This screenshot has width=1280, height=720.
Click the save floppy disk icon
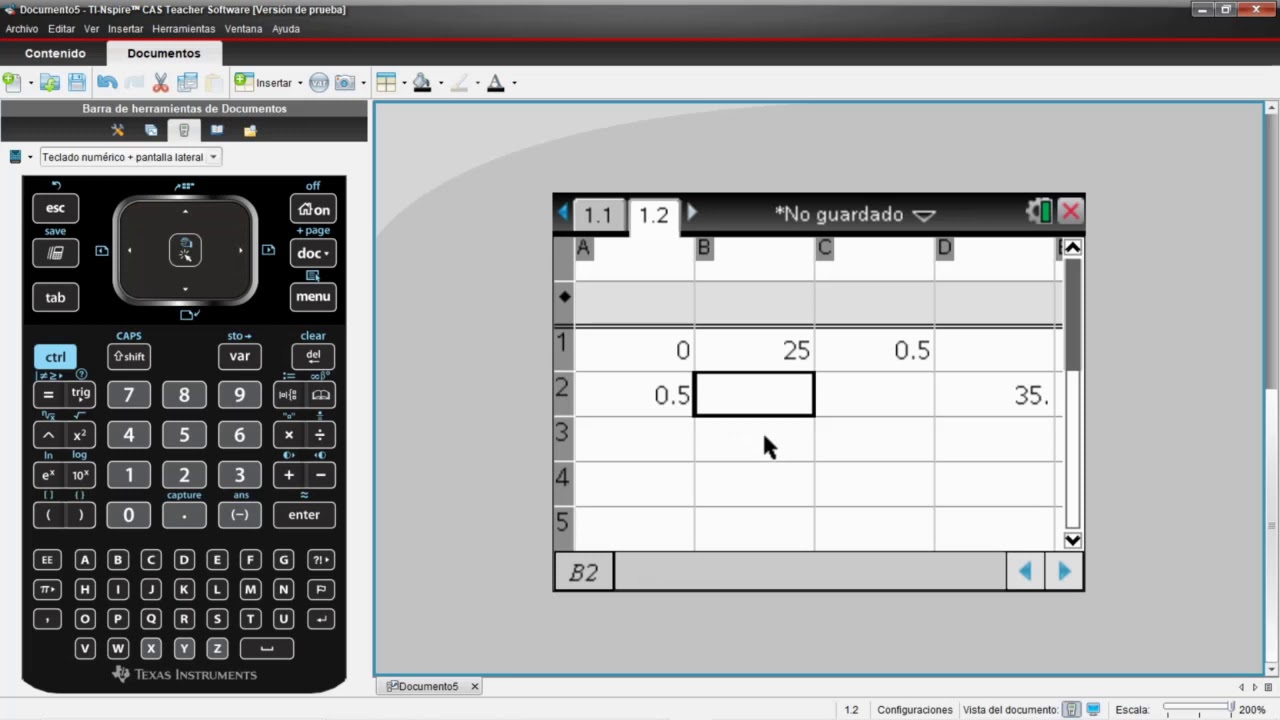click(77, 83)
